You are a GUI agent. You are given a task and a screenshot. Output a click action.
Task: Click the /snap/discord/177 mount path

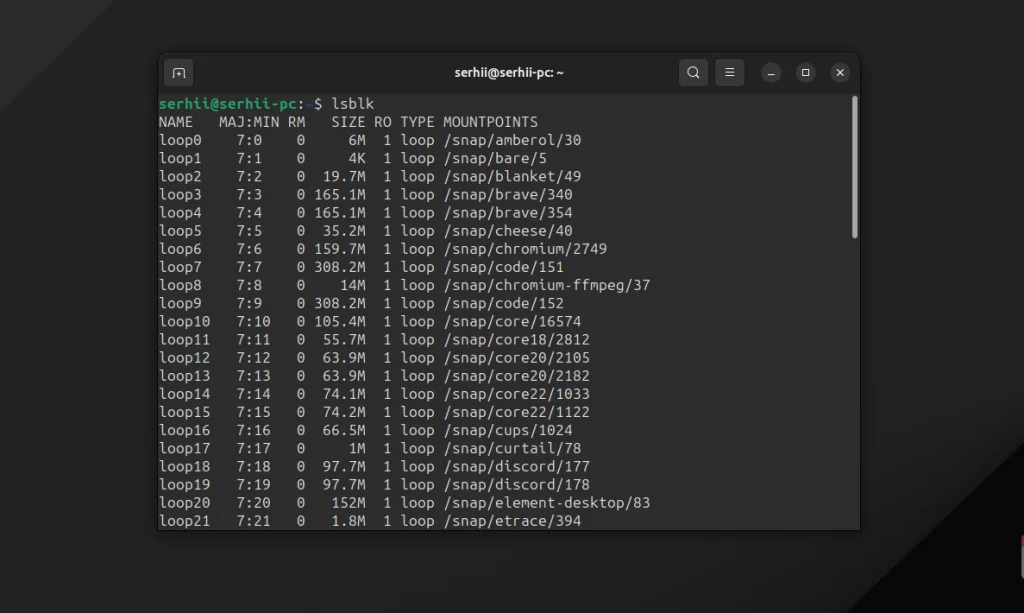click(x=516, y=467)
